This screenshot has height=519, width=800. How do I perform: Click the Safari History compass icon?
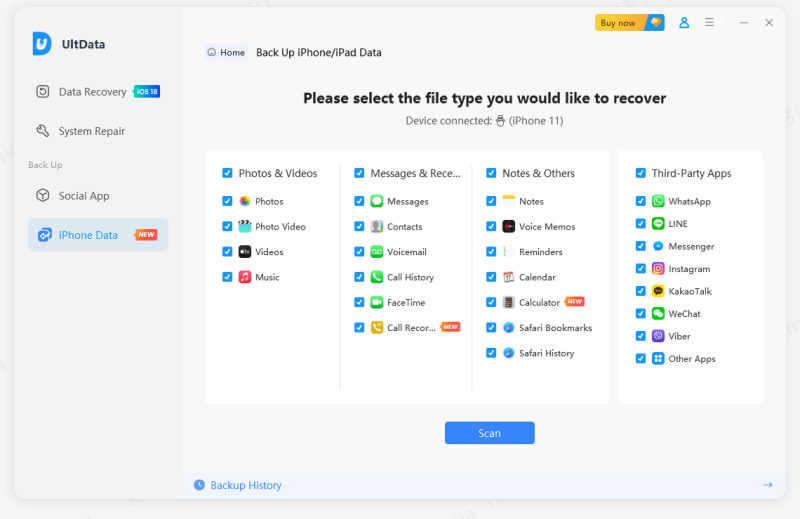click(x=509, y=353)
